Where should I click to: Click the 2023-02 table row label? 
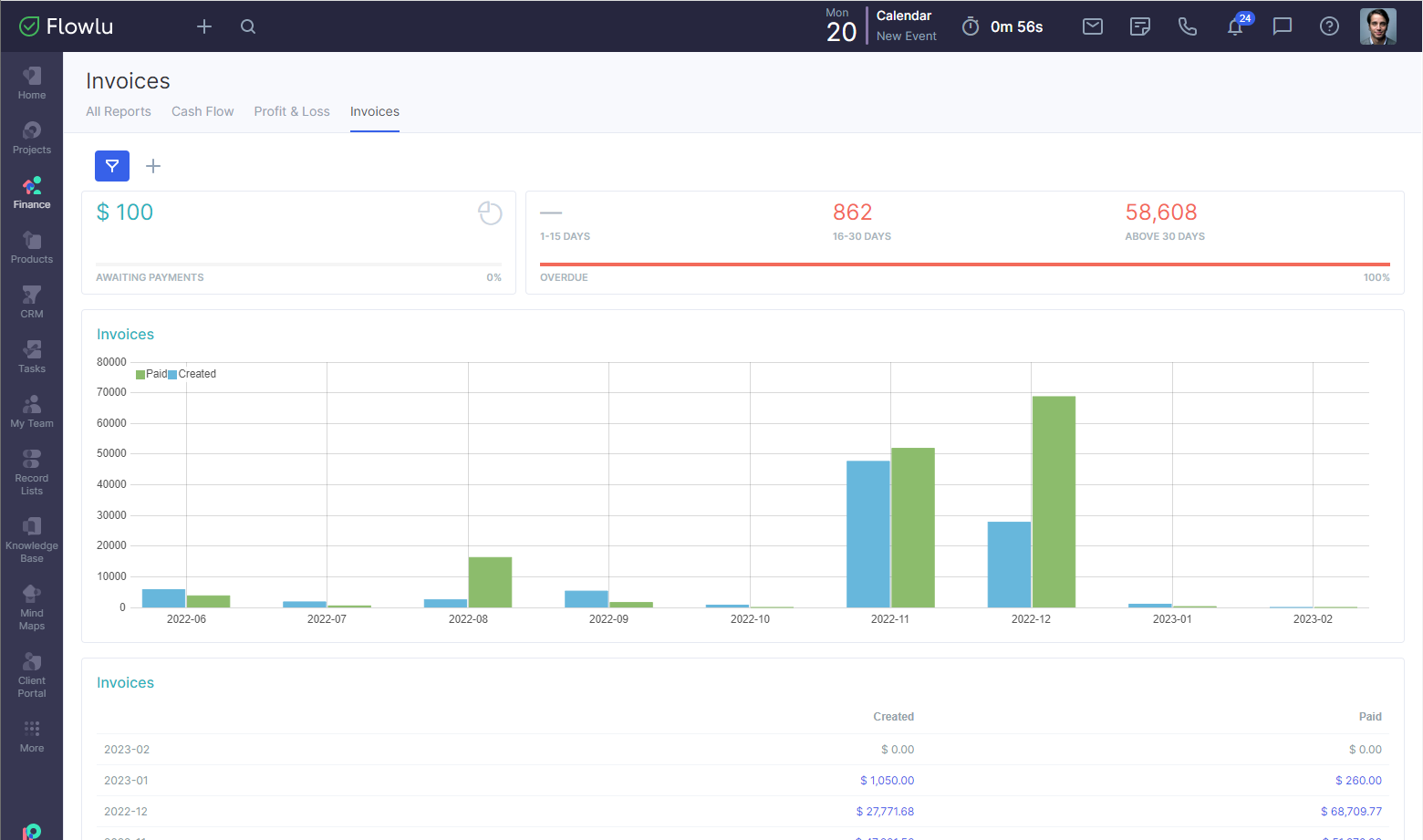pyautogui.click(x=127, y=750)
